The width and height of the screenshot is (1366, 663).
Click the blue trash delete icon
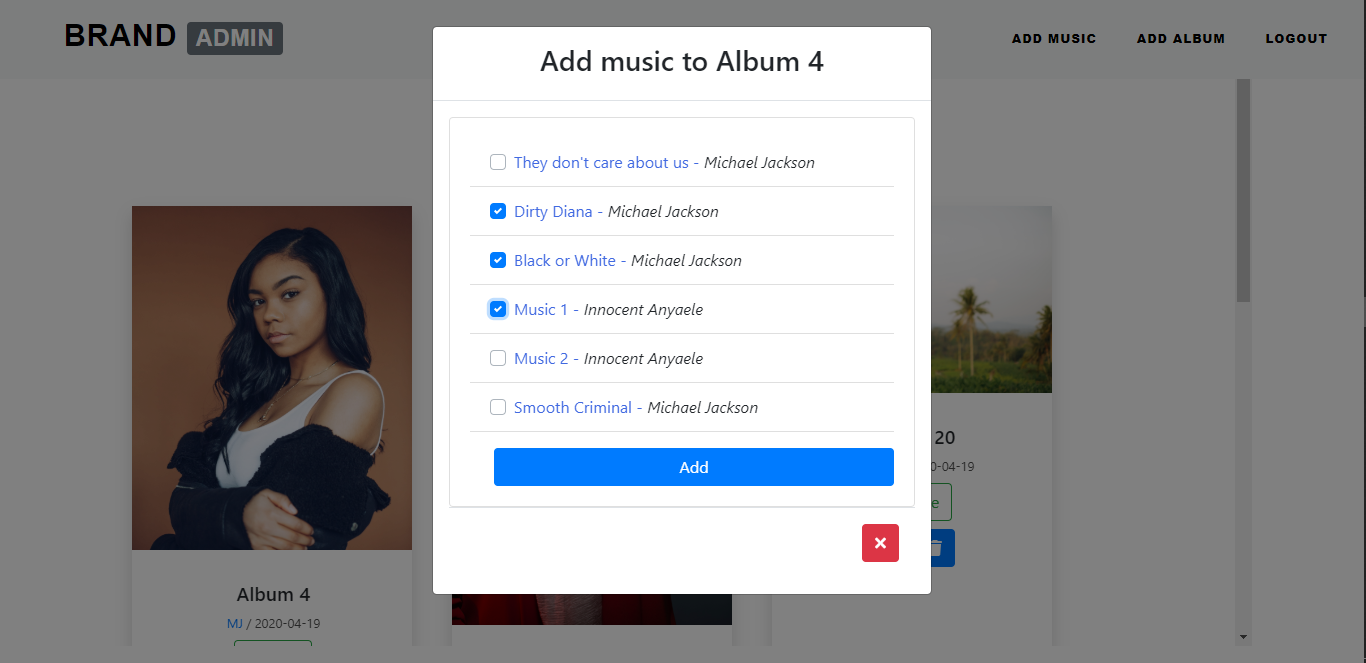941,547
